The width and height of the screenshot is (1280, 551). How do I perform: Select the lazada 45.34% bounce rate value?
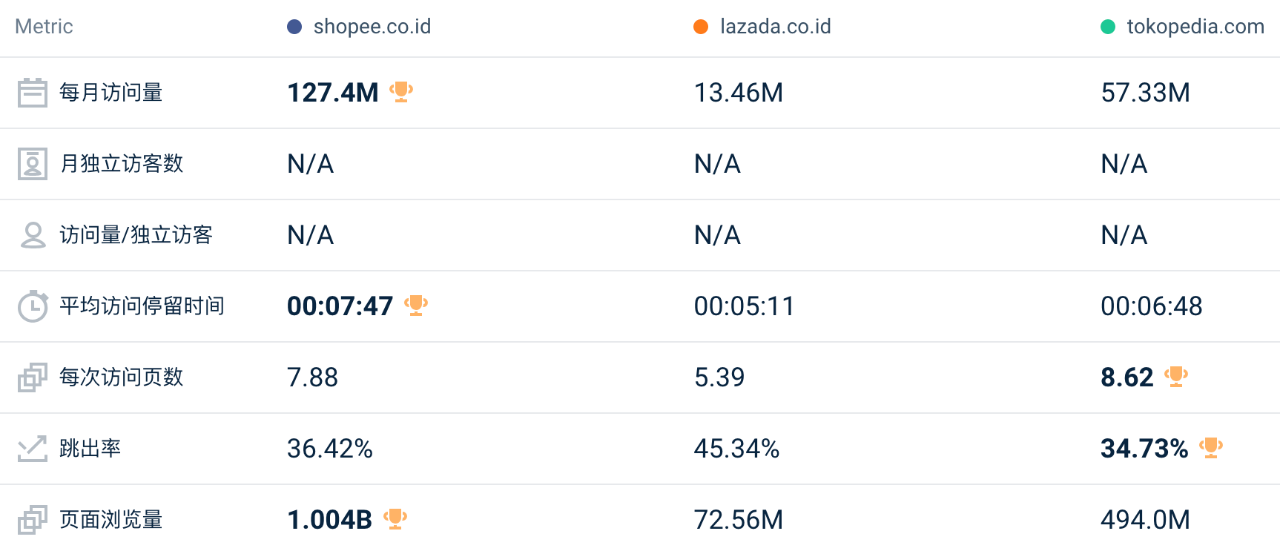(737, 449)
